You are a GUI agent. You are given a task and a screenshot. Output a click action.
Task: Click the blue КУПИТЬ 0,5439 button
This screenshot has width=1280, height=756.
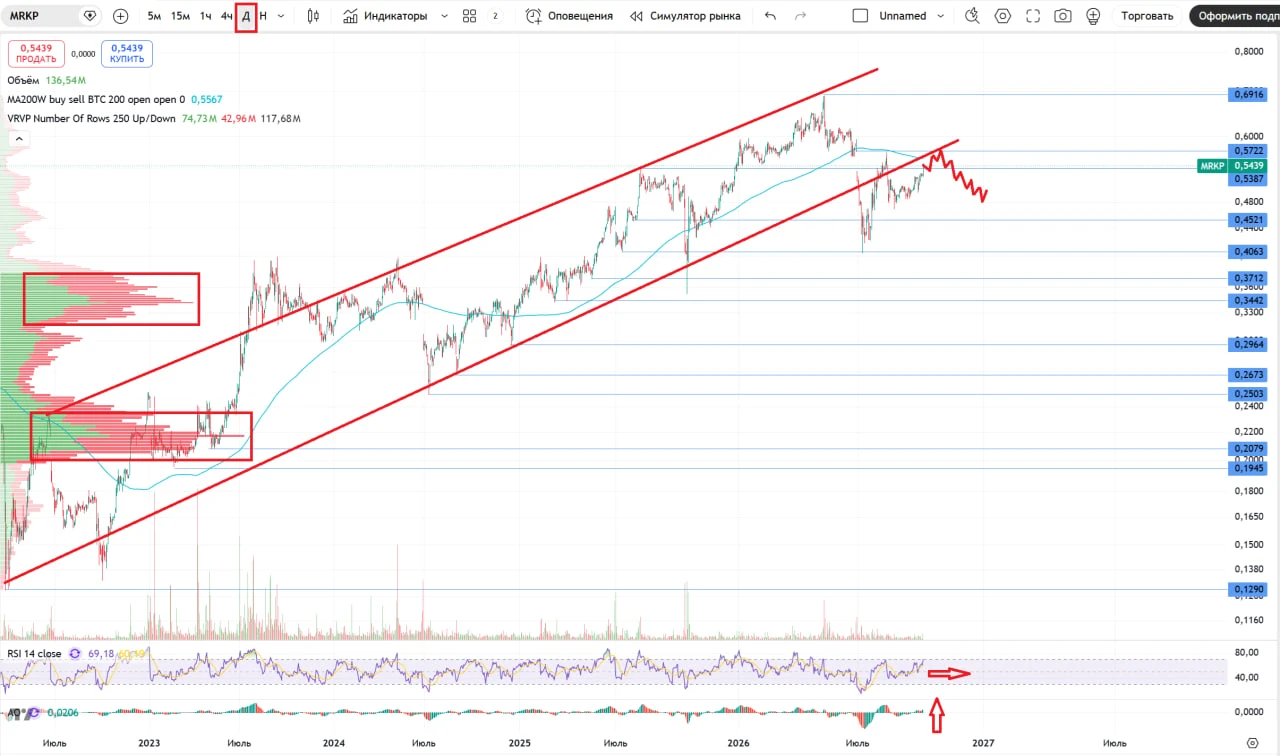(127, 54)
